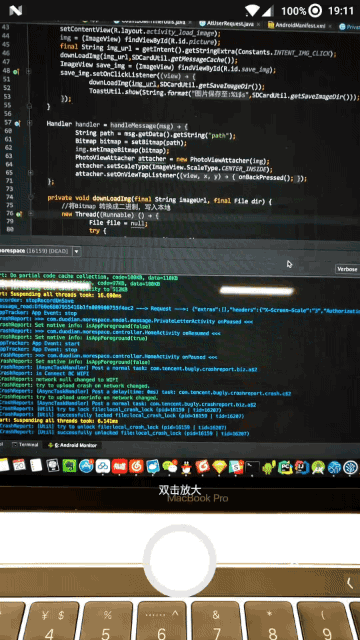Screen dimensions: 360x640
Task: Open the PyCharm PC icon in the dock
Action: click(x=285, y=467)
